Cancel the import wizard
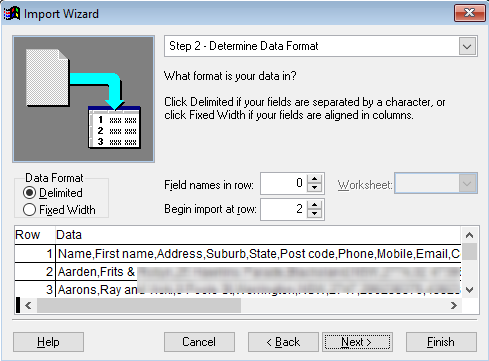Screen dimensions: 489x361 click(x=199, y=342)
